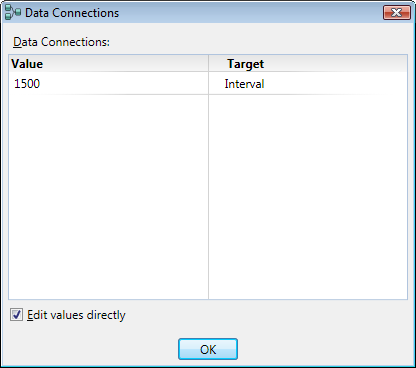Click blank header area right of Target
Viewport: 416px width, 368px height.
(335, 63)
